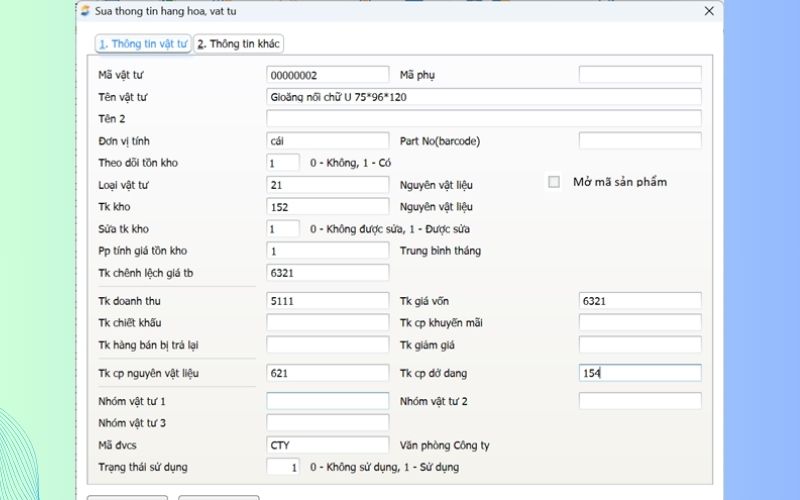Select the empty Tên 2 field
The width and height of the screenshot is (800, 500).
pos(483,119)
